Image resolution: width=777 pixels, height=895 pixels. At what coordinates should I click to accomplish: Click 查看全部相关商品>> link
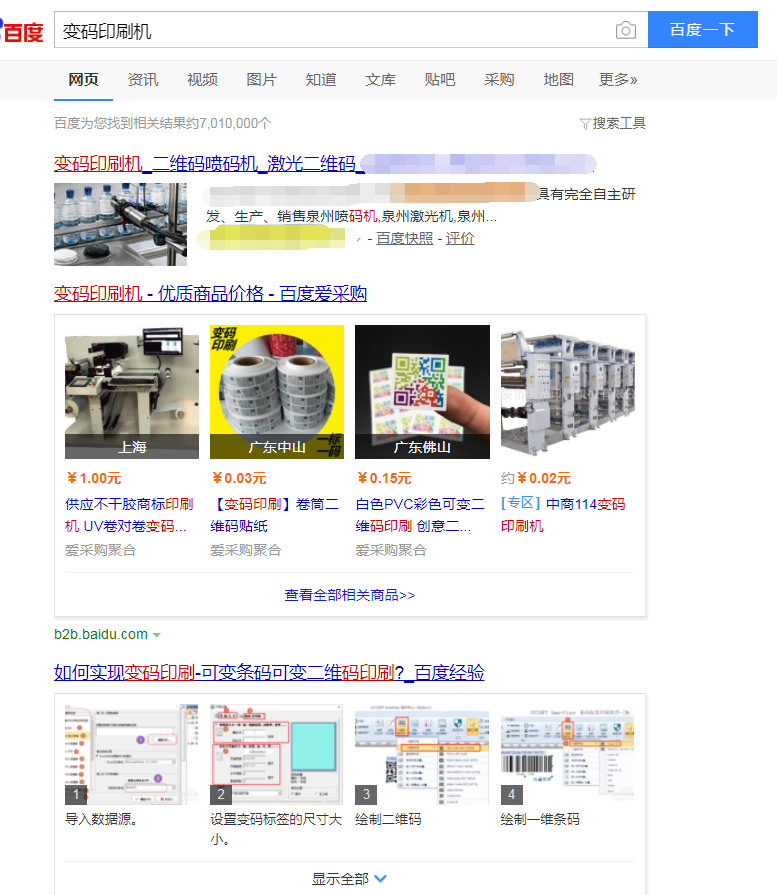click(x=350, y=595)
